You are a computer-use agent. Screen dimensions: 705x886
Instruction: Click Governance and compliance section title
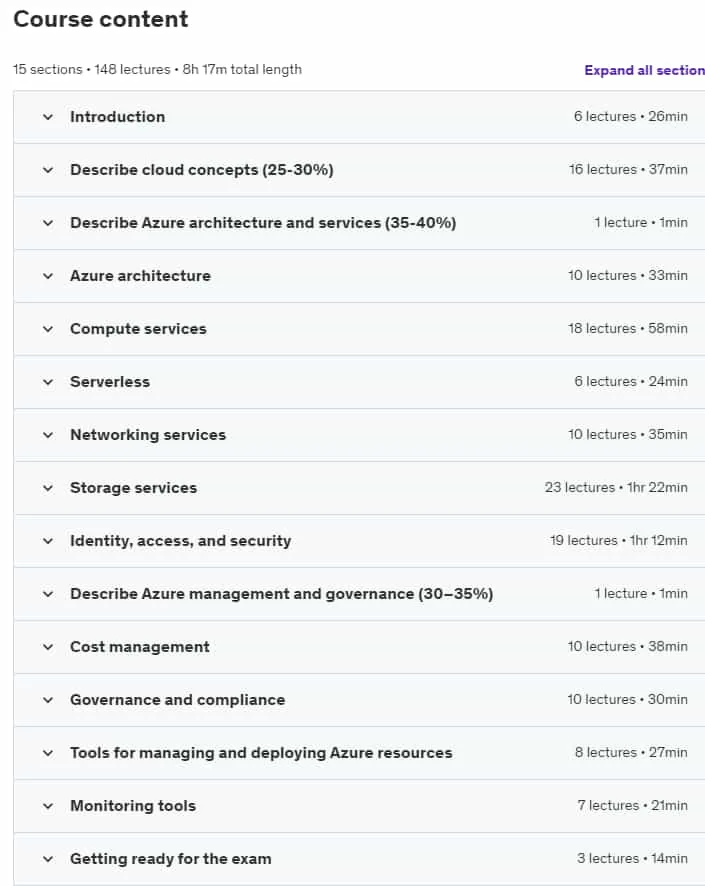pos(177,700)
